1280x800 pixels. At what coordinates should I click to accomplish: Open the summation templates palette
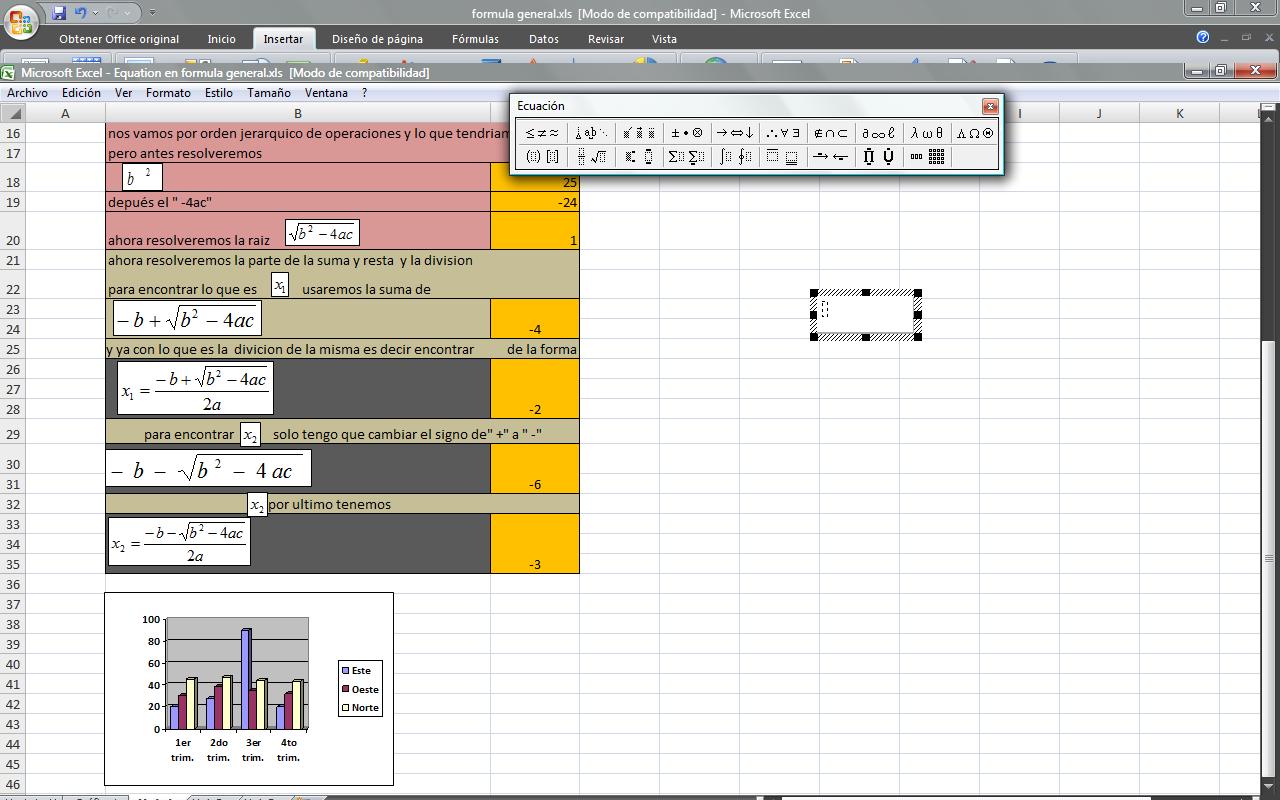(x=687, y=157)
